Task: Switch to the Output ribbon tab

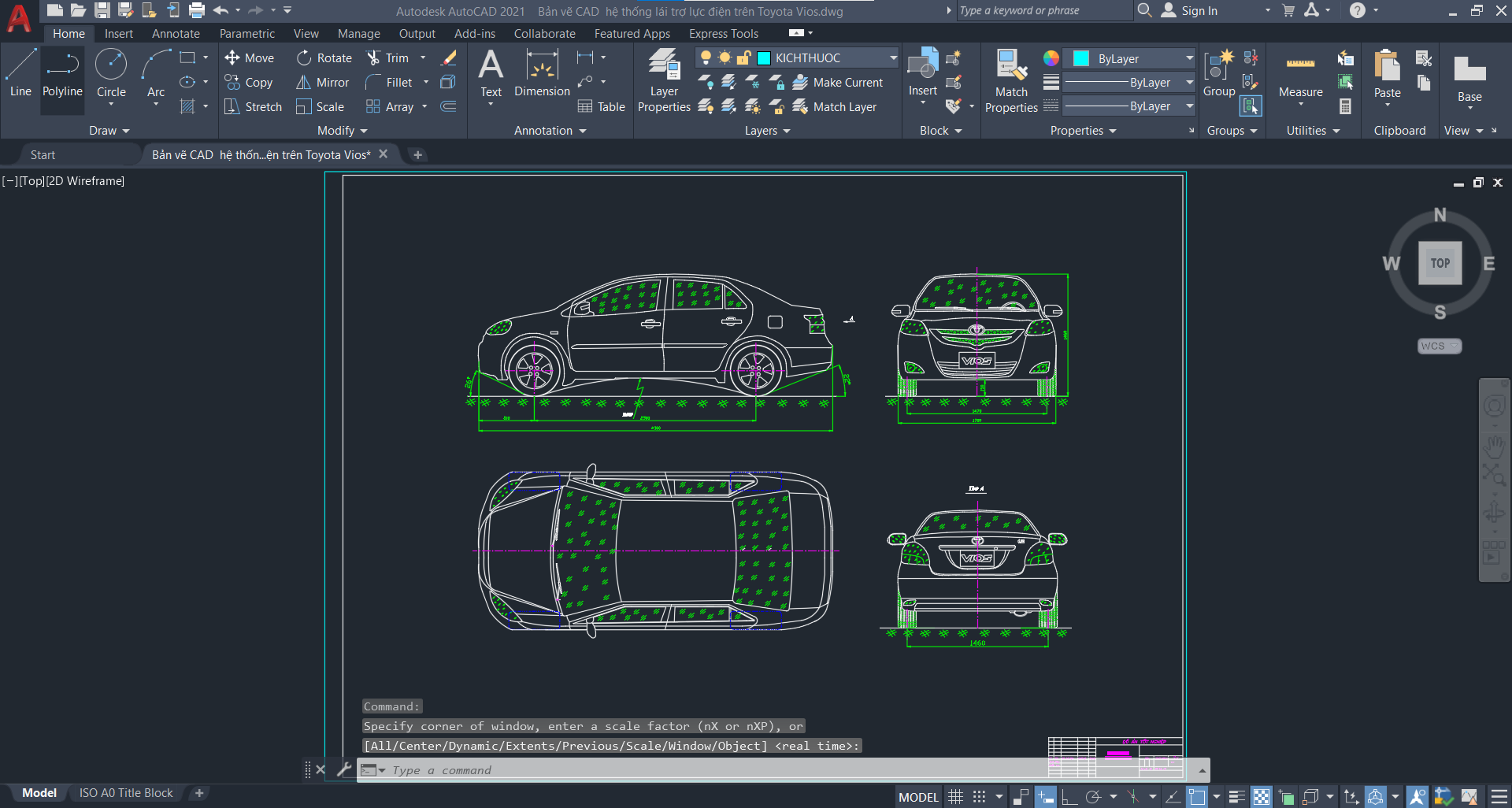Action: [417, 33]
